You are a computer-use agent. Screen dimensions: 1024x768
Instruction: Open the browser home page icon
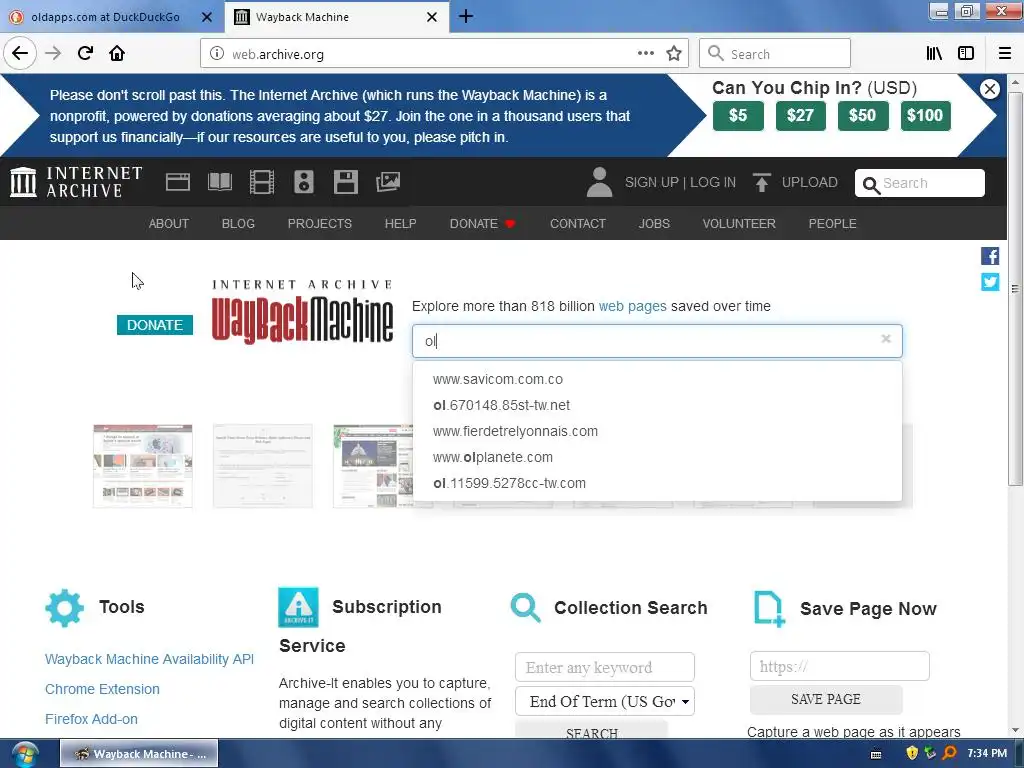click(x=117, y=53)
